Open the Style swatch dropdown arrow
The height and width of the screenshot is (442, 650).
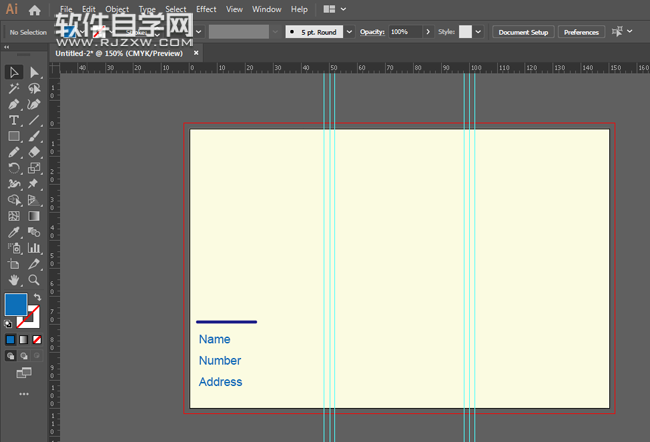(x=478, y=32)
